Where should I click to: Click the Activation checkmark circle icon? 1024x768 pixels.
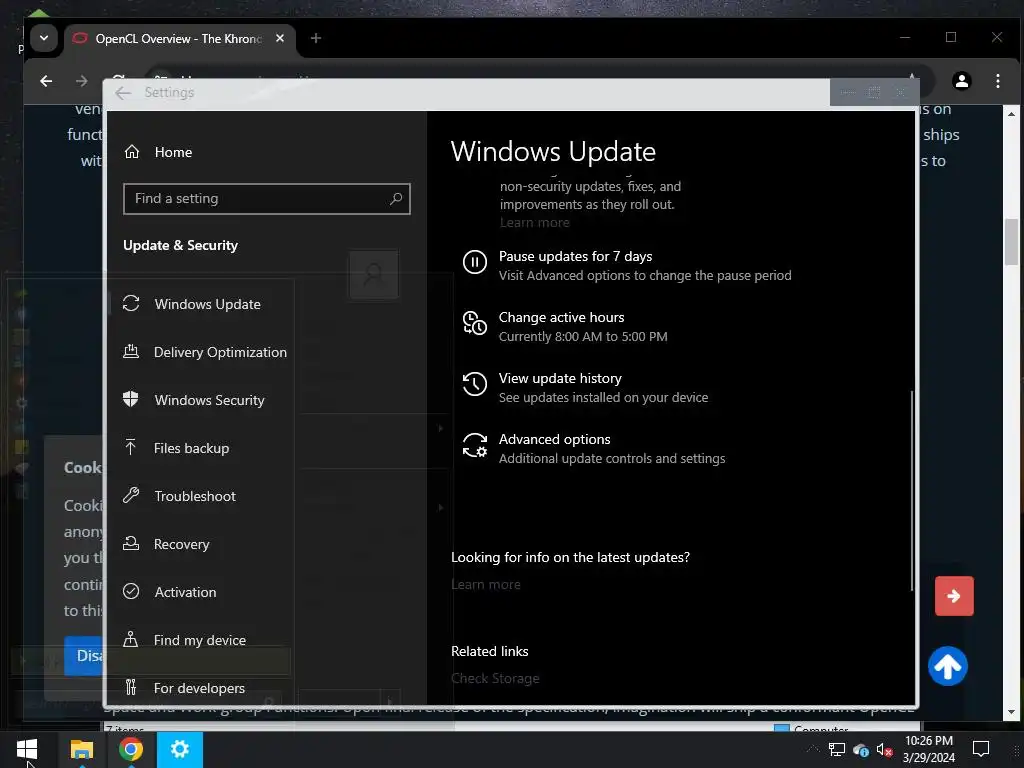coord(131,592)
